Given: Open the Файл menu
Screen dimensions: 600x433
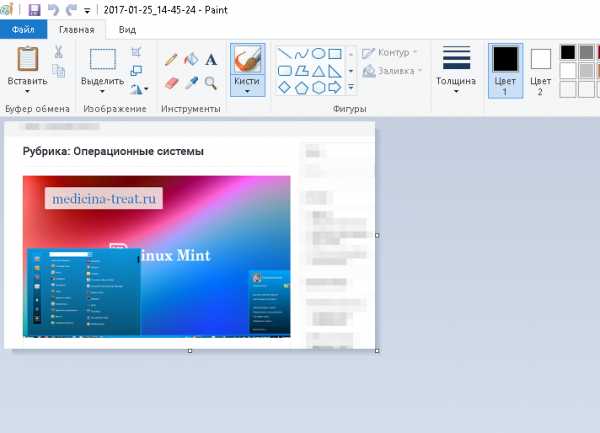Looking at the screenshot, I should tap(23, 30).
